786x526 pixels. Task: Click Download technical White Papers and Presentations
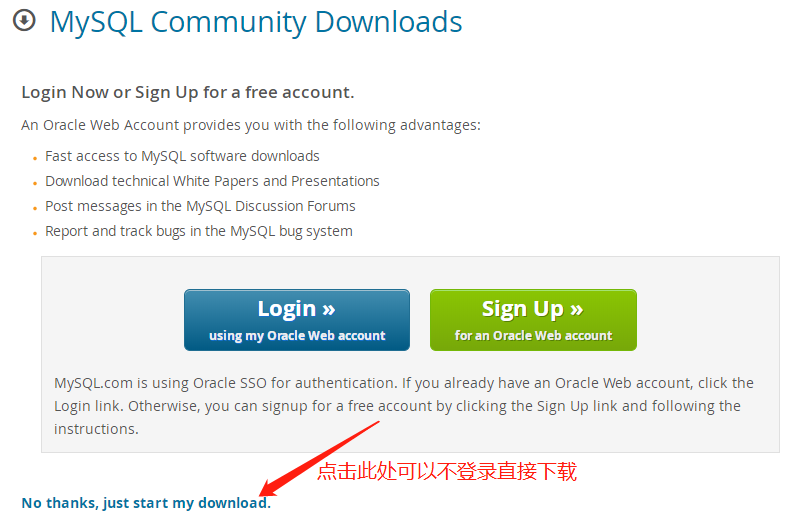click(213, 181)
